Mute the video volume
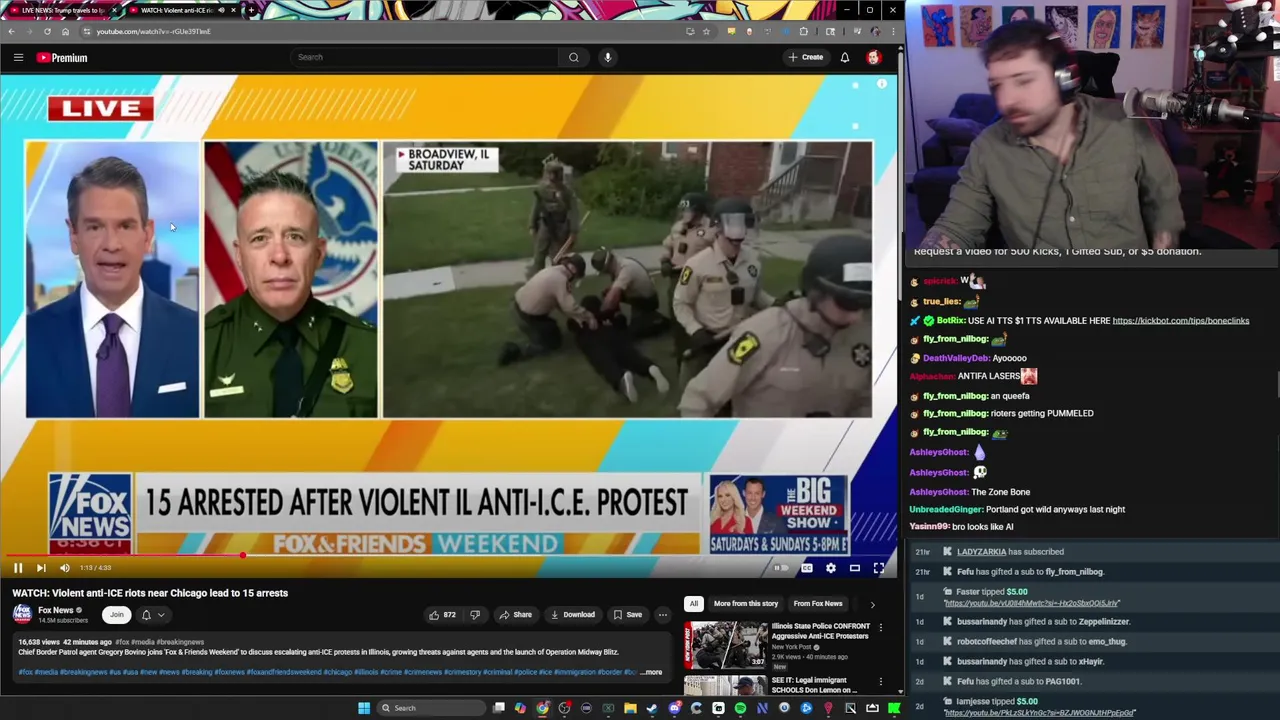The image size is (1280, 720). pyautogui.click(x=65, y=568)
